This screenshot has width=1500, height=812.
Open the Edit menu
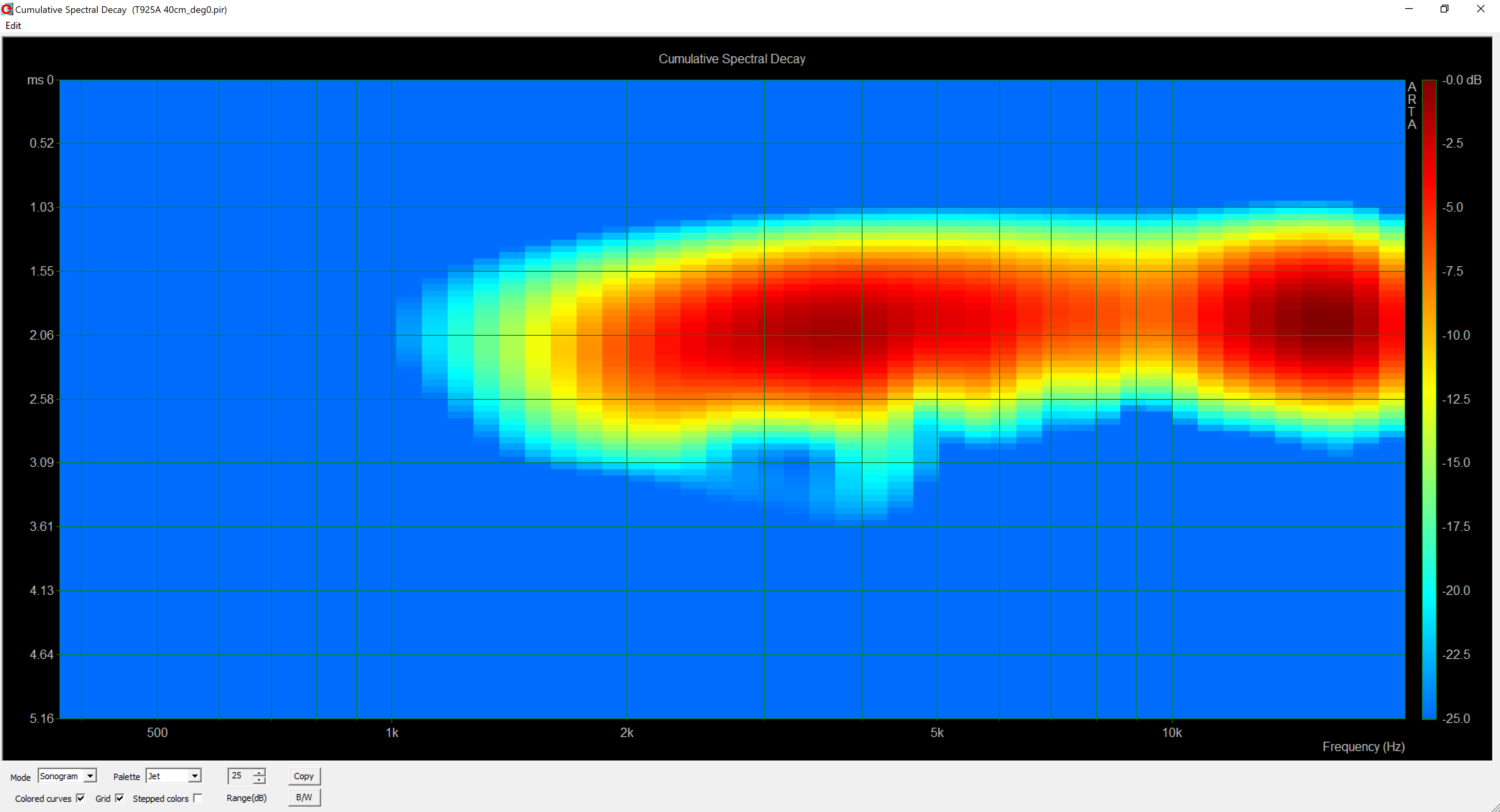click(x=13, y=26)
